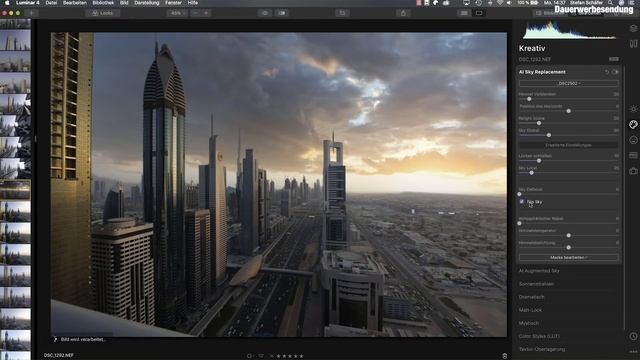Open the crop tool icon

(x=342, y=13)
